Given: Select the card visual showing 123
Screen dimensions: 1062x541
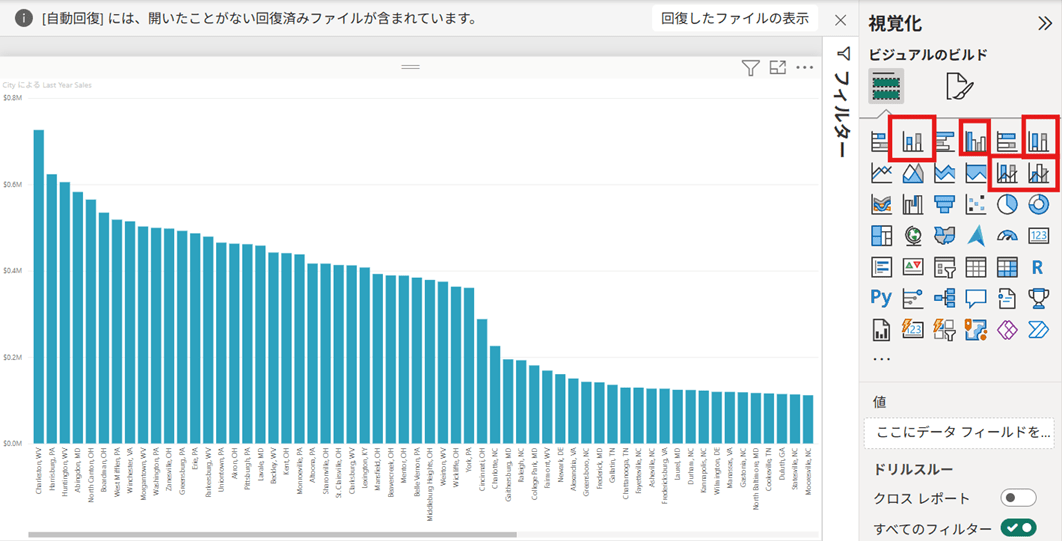Looking at the screenshot, I should pyautogui.click(x=1039, y=235).
